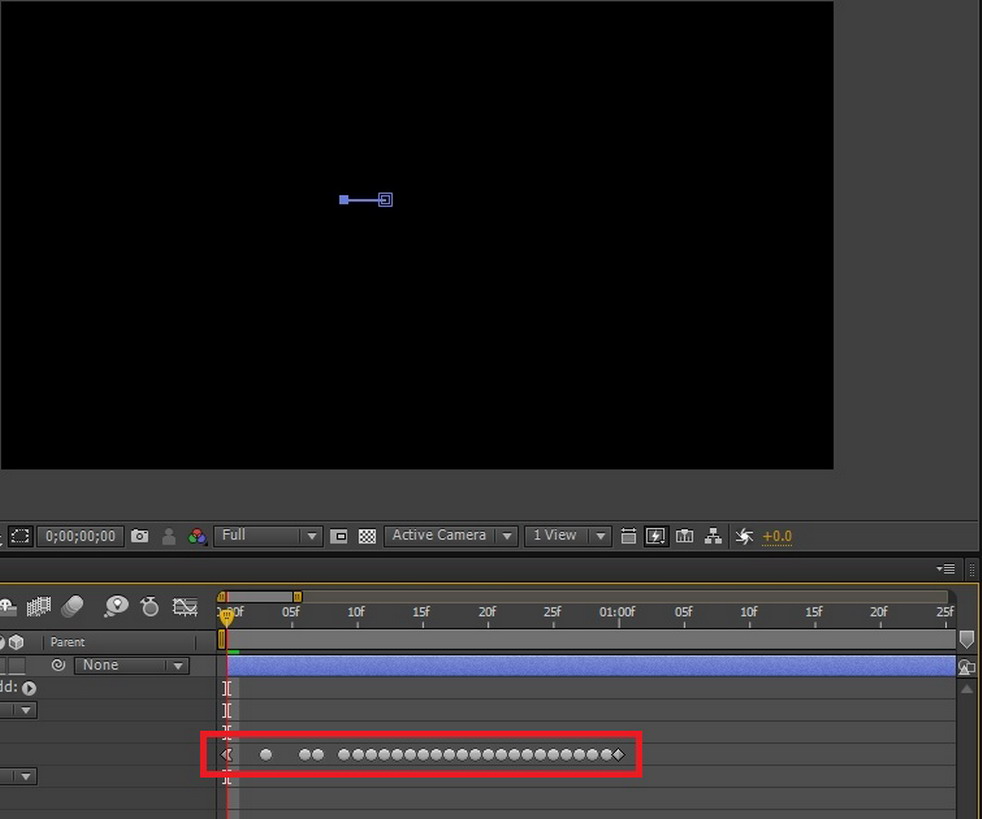Click the +0.0 exposure value
Image resolution: width=982 pixels, height=819 pixels.
pos(777,537)
